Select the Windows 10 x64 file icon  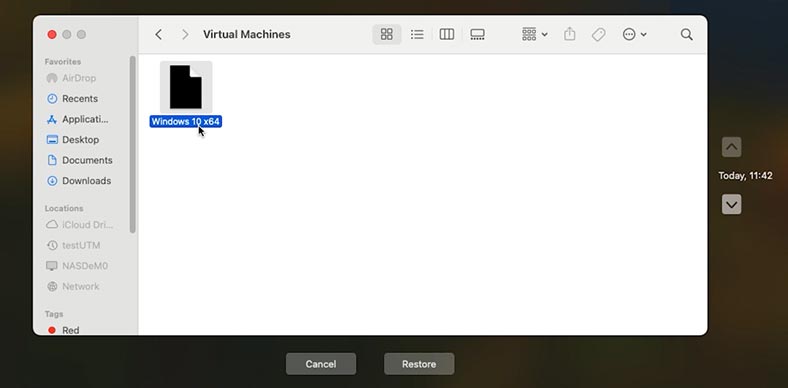tap(186, 87)
